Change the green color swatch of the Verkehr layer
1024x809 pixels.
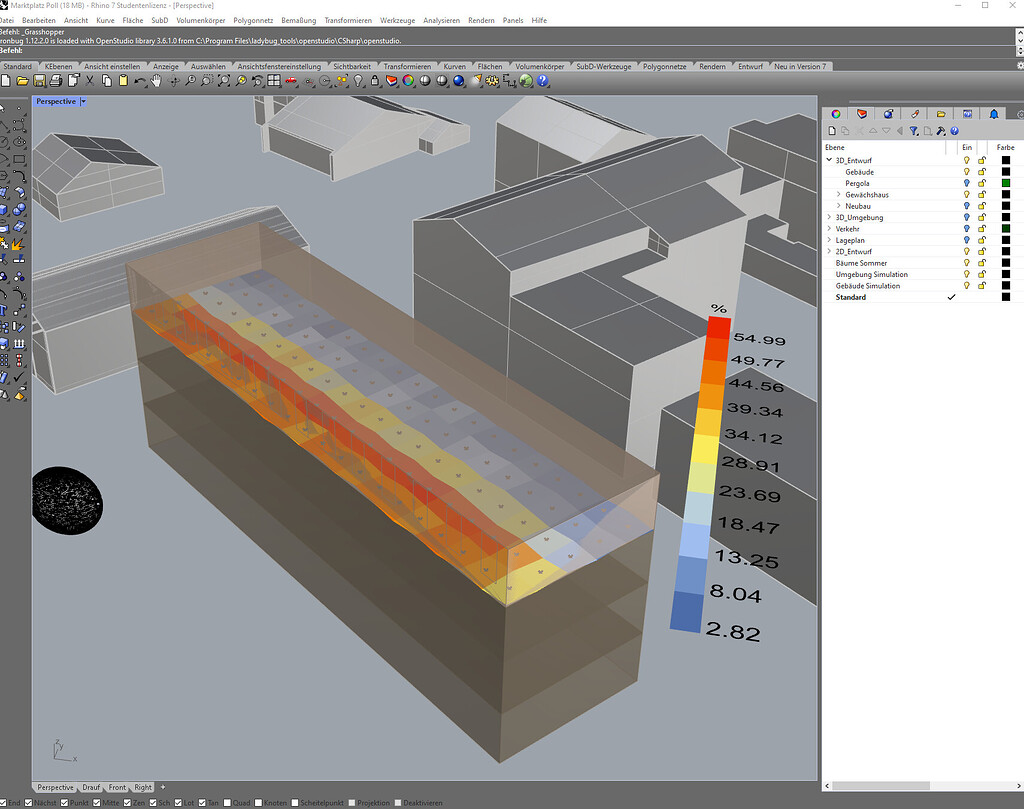1006,229
